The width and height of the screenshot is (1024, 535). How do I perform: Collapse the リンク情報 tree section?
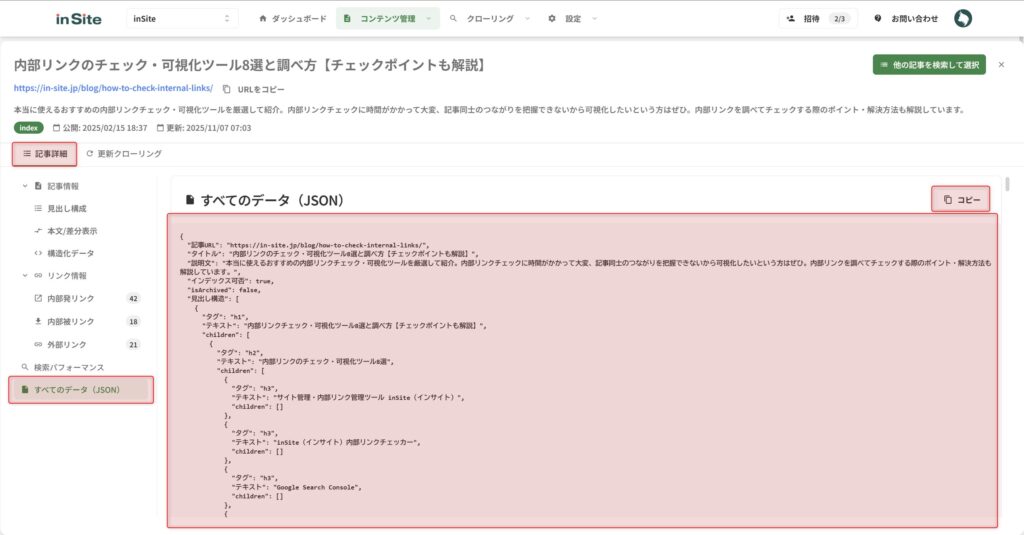point(25,276)
